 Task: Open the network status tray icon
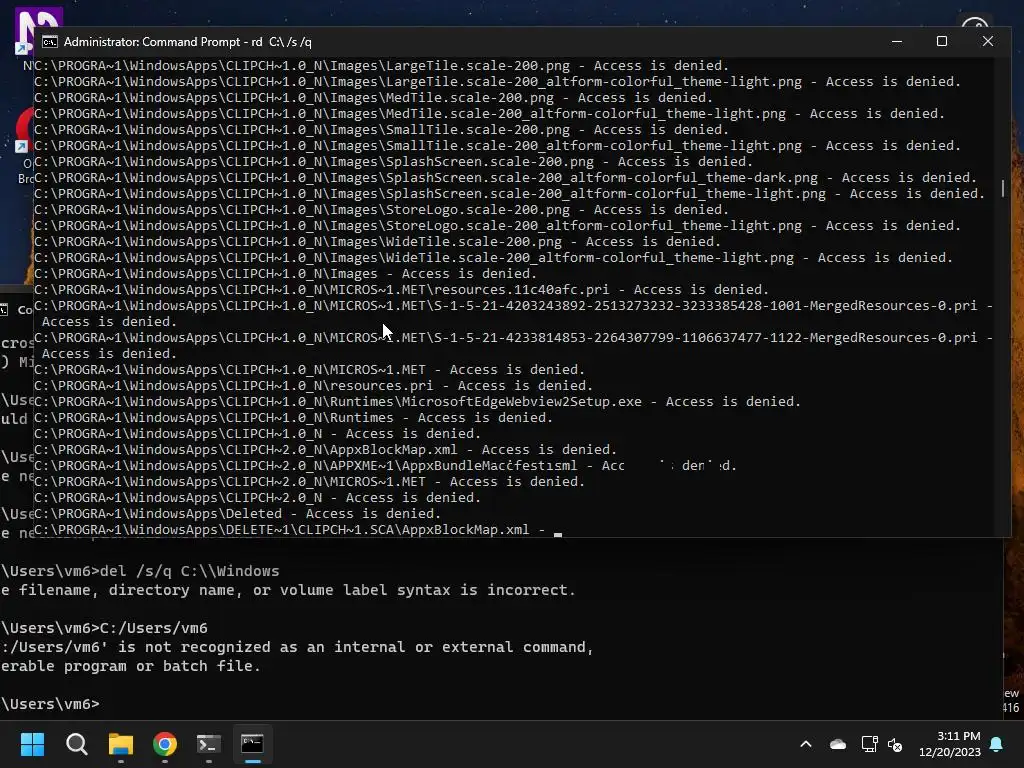coord(869,744)
